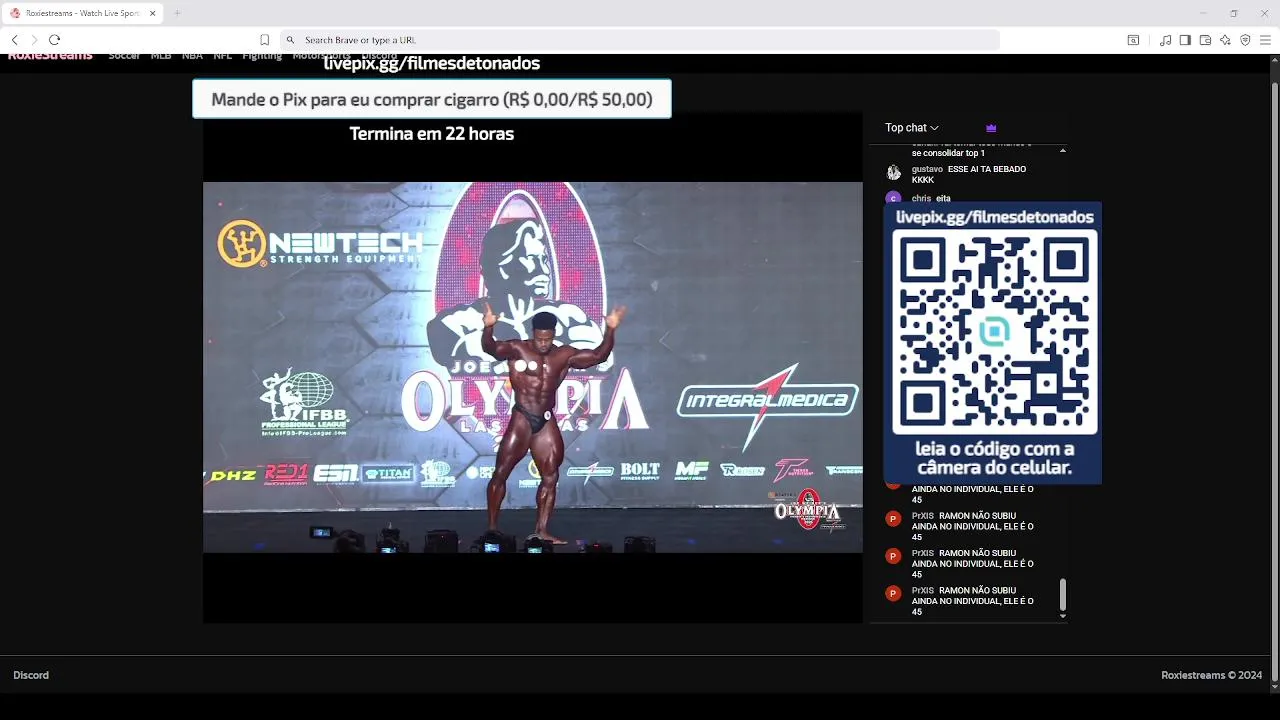
Task: Click the page scrollbar up arrow at right edge
Action: pos(1275,60)
